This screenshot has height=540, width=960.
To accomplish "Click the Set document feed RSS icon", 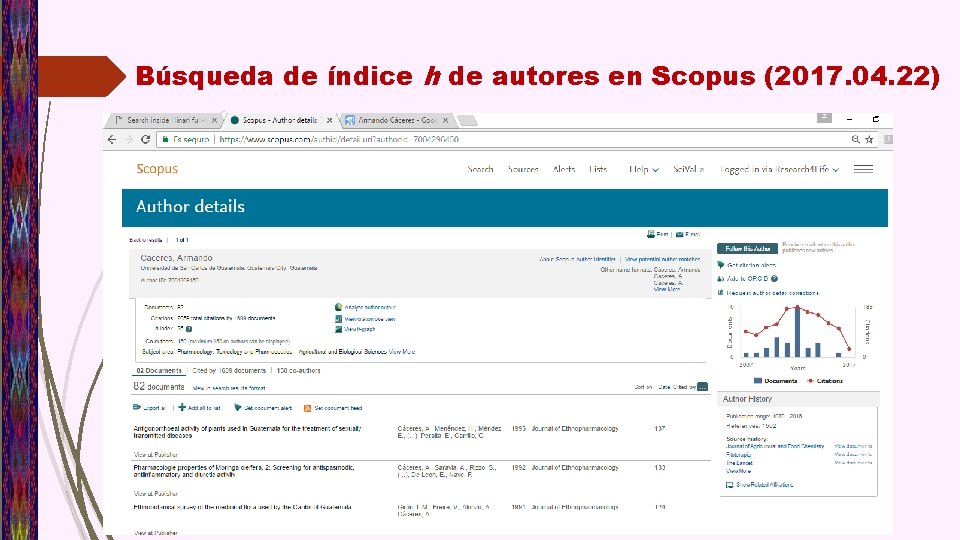I will tap(307, 408).
